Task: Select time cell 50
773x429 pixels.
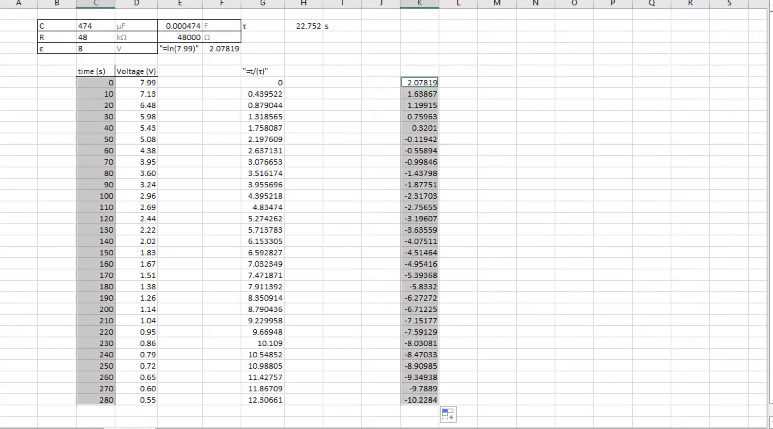Action: (96, 139)
